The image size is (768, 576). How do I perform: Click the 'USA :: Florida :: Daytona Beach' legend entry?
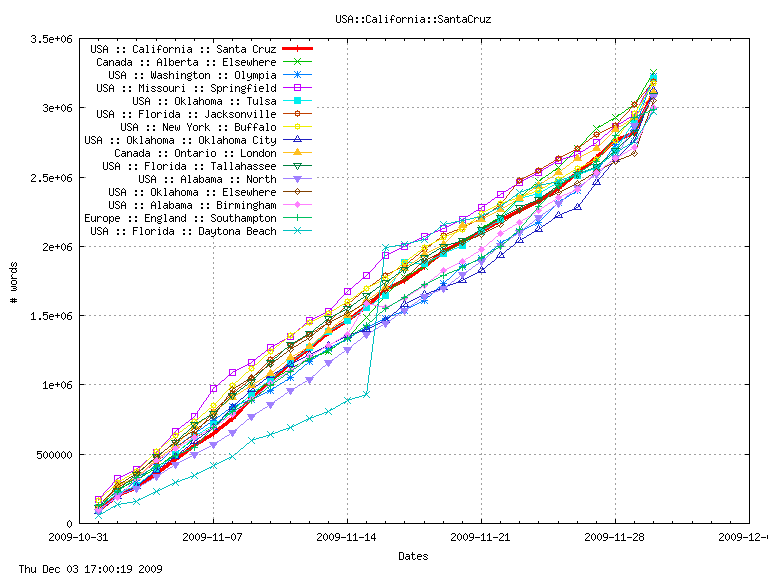[x=183, y=231]
